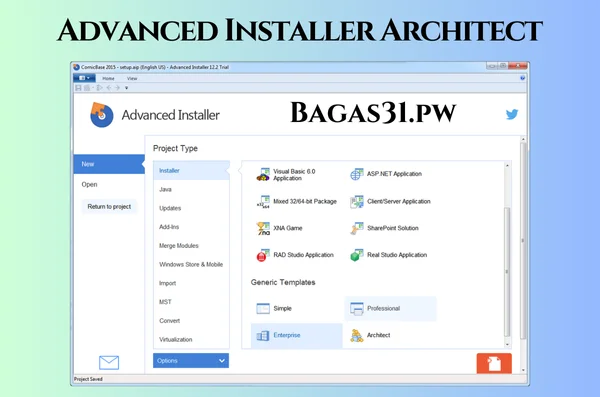
Task: Open the View ribbon tab
Action: click(x=132, y=78)
